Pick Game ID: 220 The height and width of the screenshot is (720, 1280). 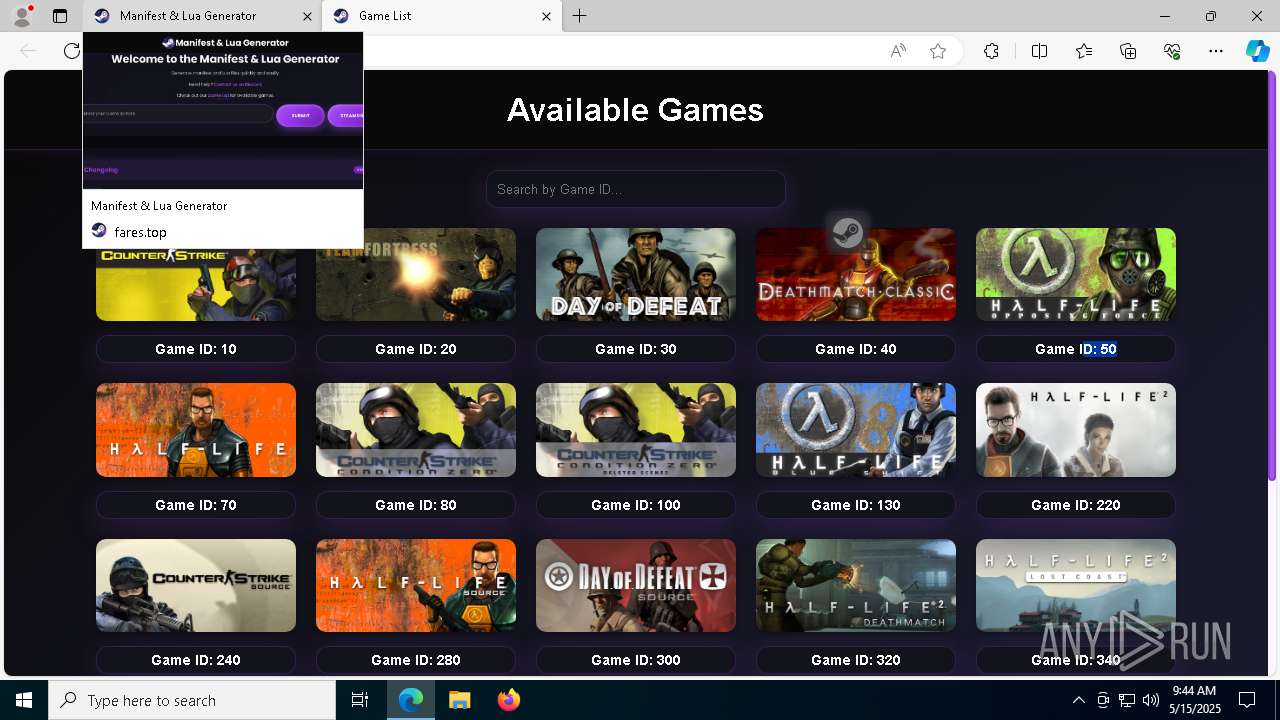point(1076,505)
